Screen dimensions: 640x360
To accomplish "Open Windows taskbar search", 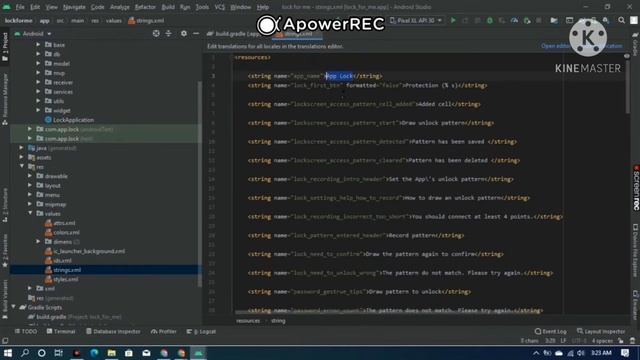I will coord(24,353).
